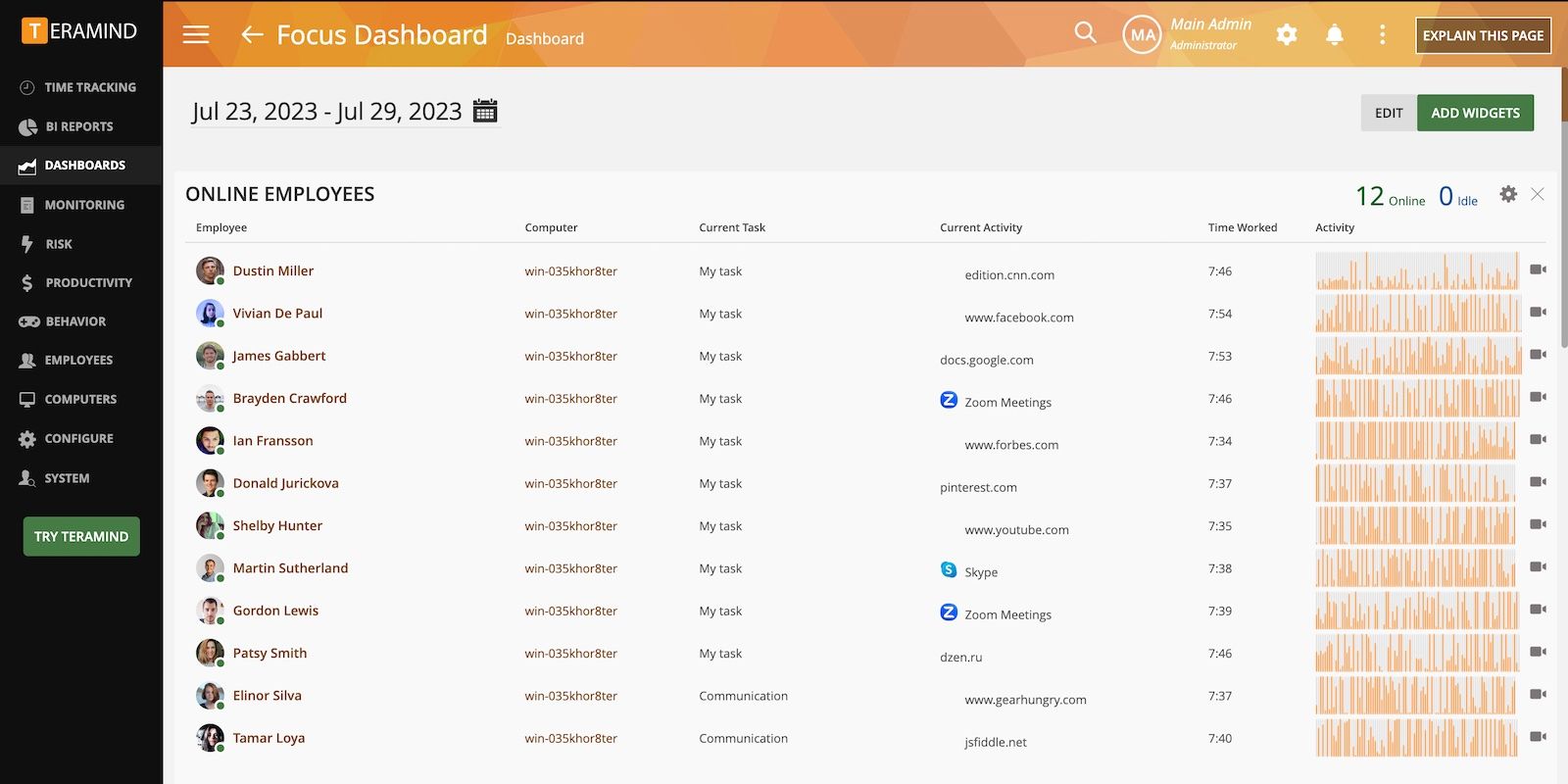Open camera view for Brayden Crawford
1568x784 pixels.
pos(1538,397)
